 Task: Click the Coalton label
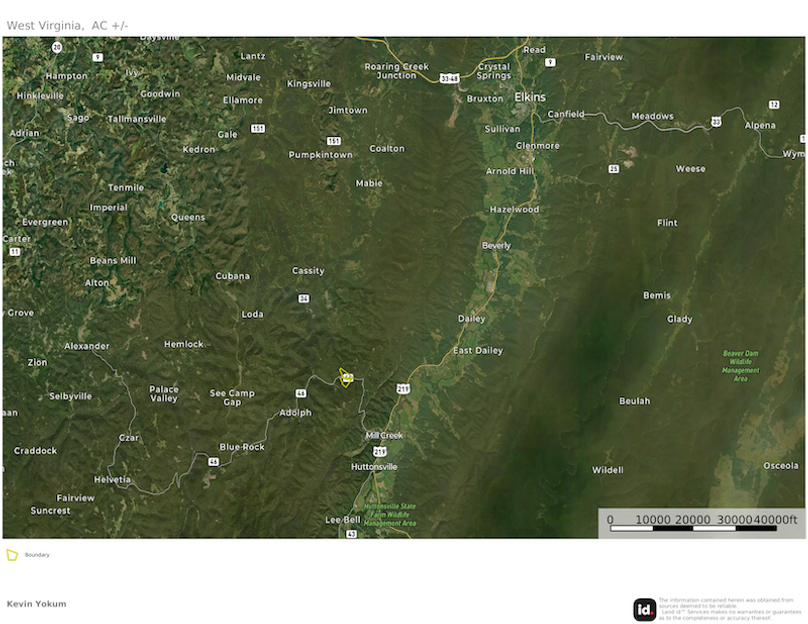[387, 149]
